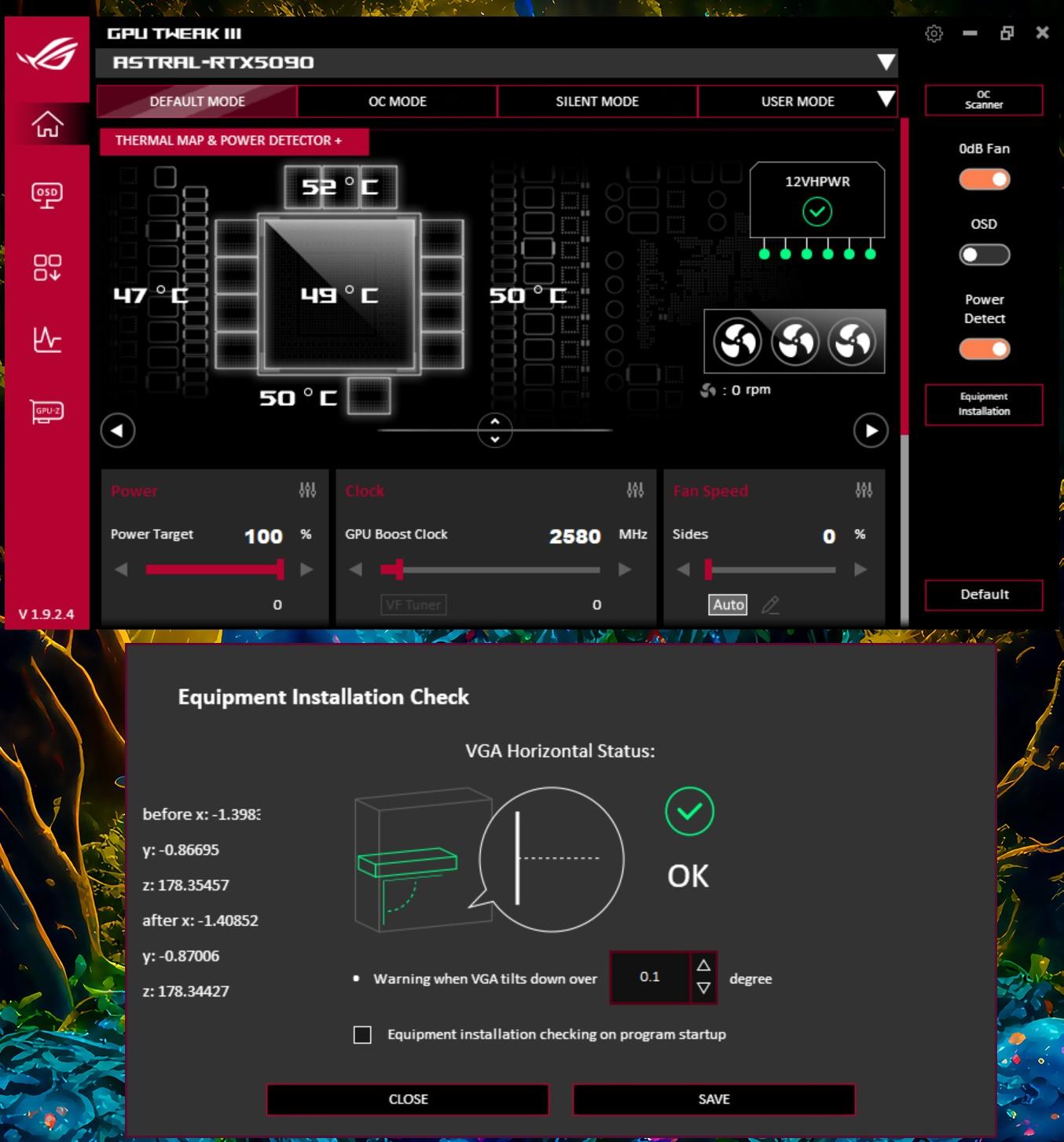Open the Home page in sidebar
The image size is (1064, 1142).
click(47, 124)
